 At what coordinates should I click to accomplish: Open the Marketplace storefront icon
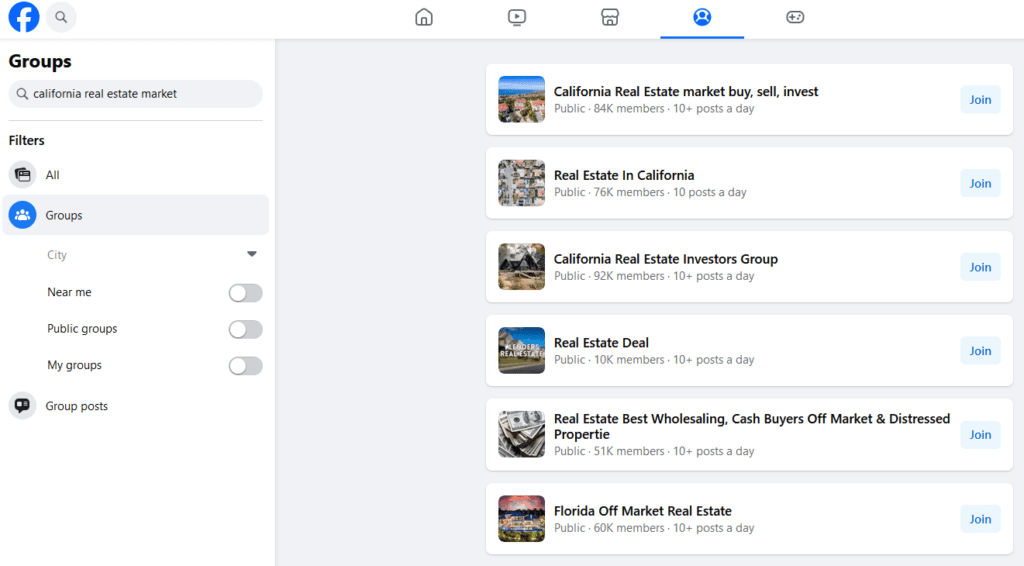coord(609,17)
